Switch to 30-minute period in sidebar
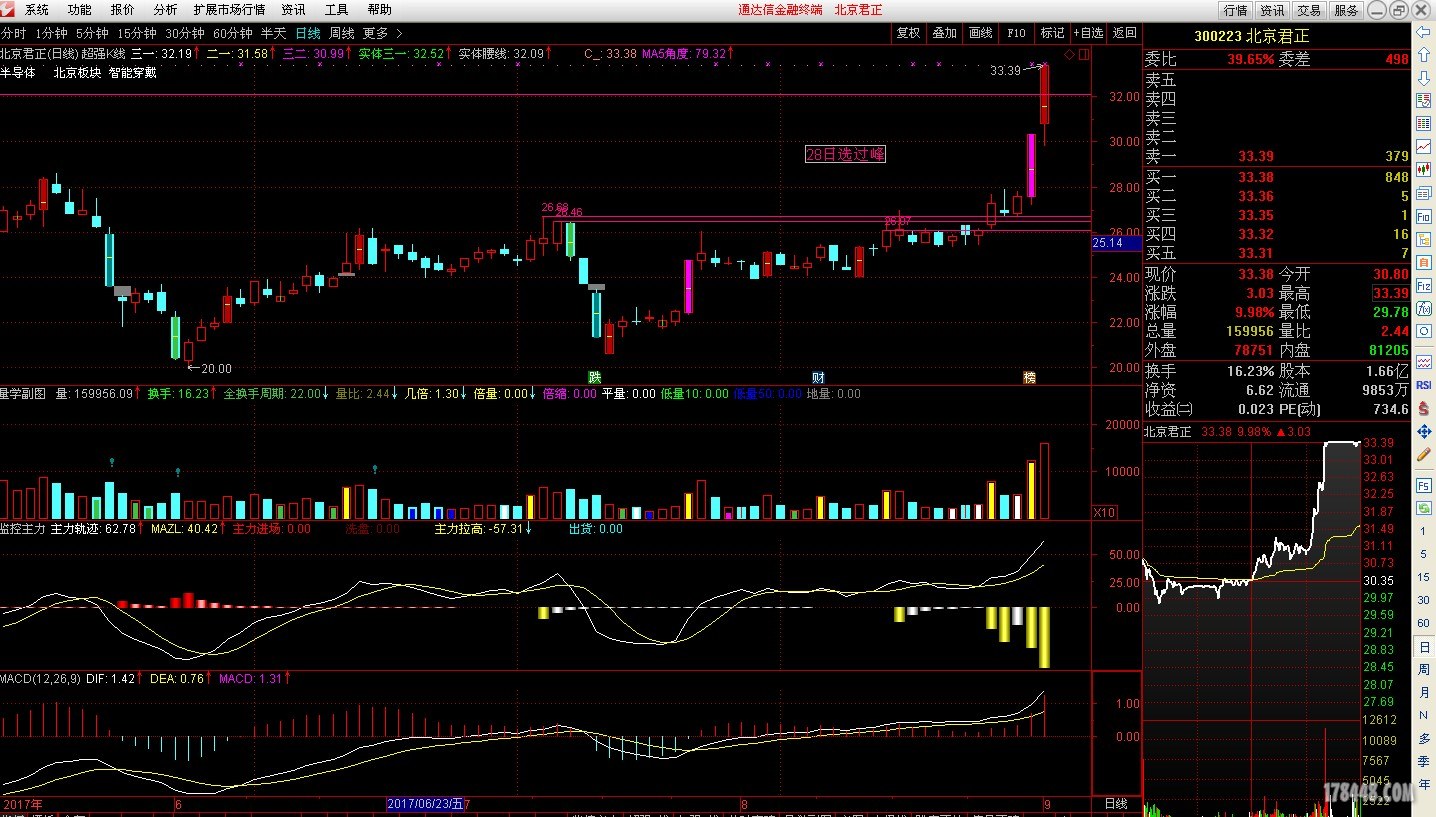Image resolution: width=1436 pixels, height=817 pixels. [x=1424, y=600]
